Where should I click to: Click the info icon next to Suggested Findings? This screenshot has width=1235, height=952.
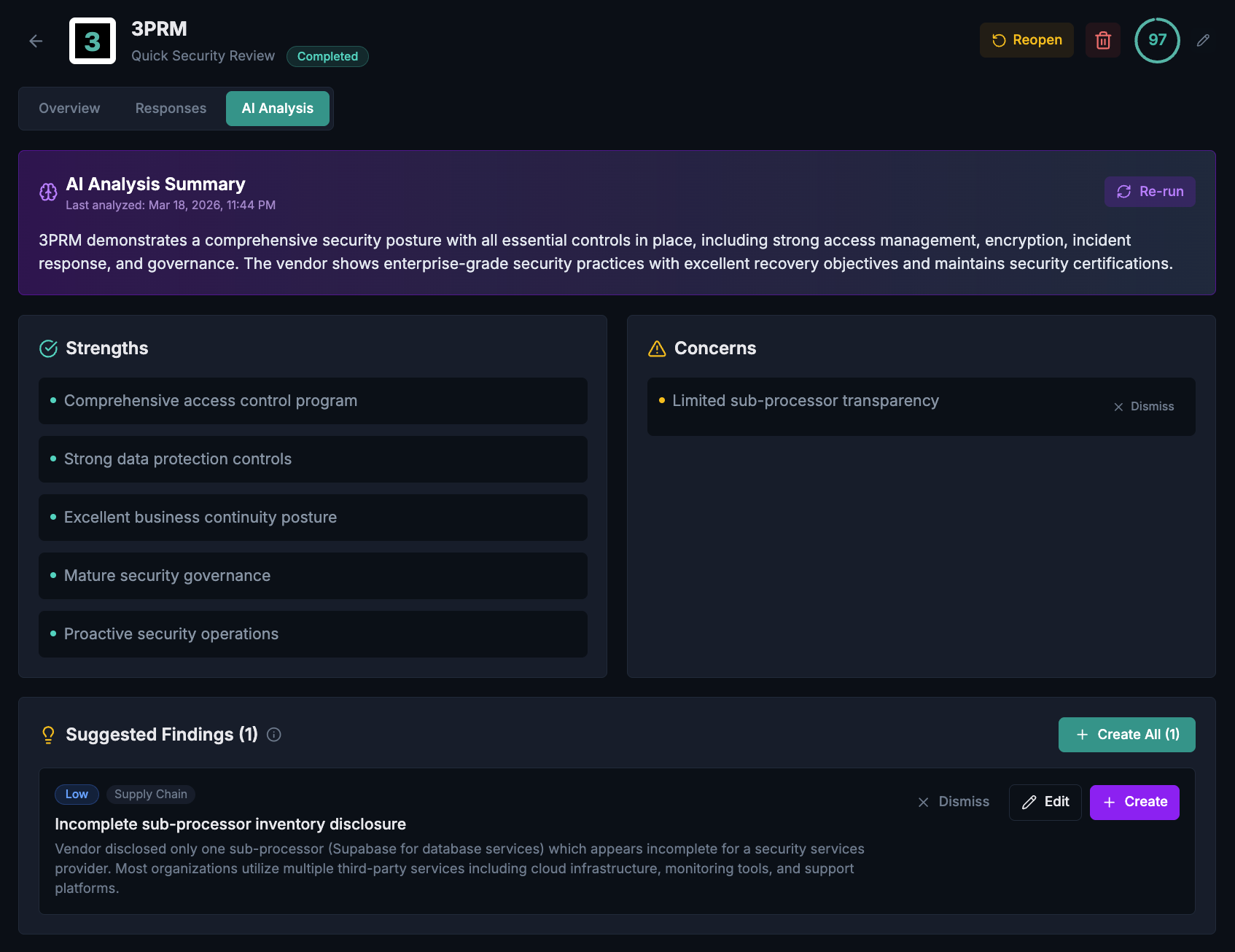[274, 735]
